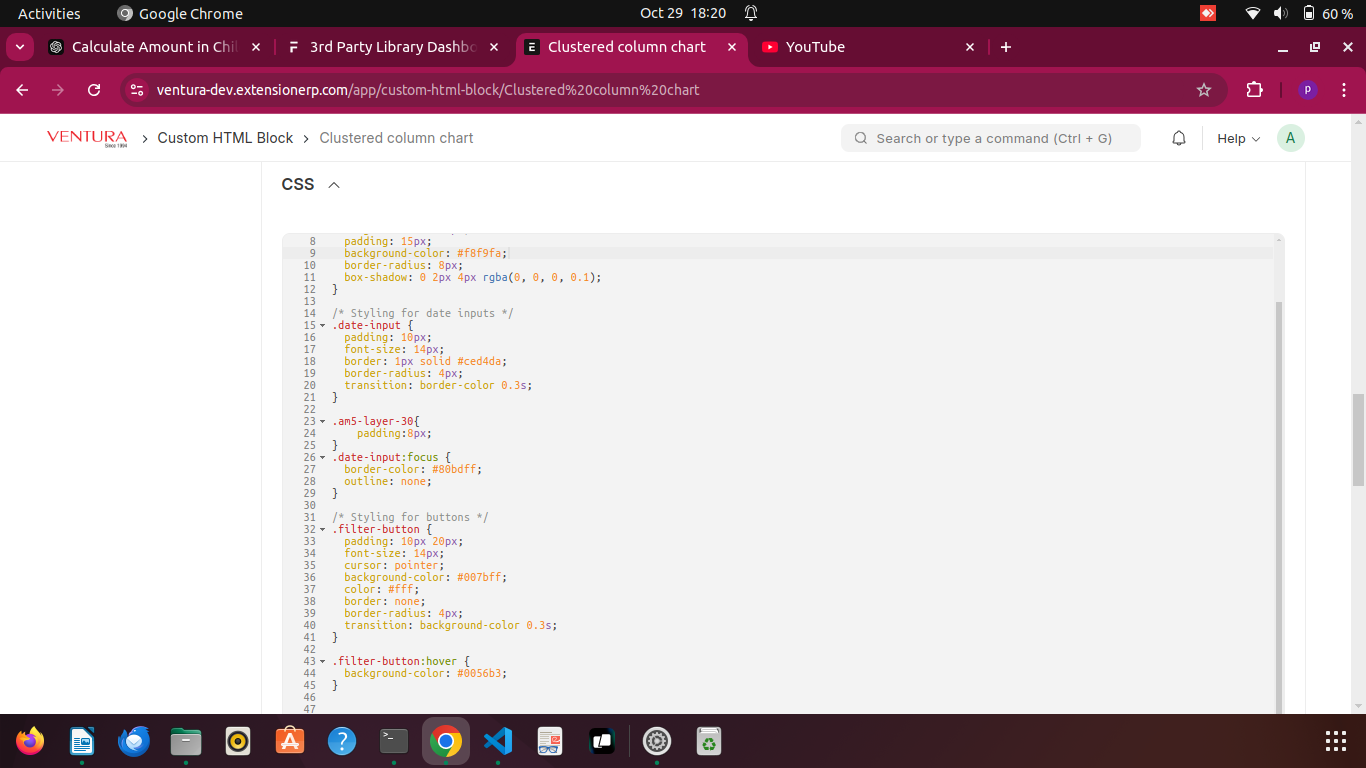Open the Help icon in the dock
The height and width of the screenshot is (768, 1366).
(342, 741)
